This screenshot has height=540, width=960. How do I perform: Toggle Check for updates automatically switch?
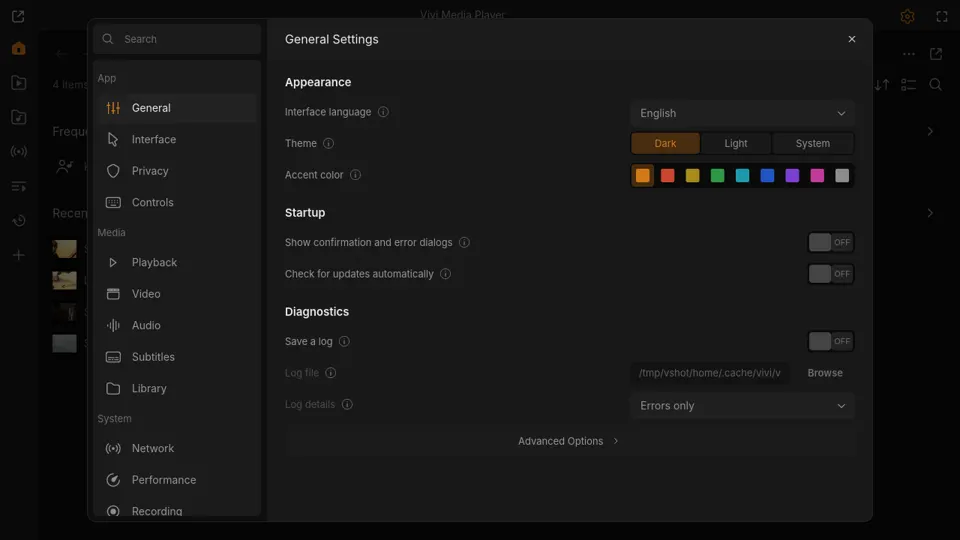click(x=830, y=274)
